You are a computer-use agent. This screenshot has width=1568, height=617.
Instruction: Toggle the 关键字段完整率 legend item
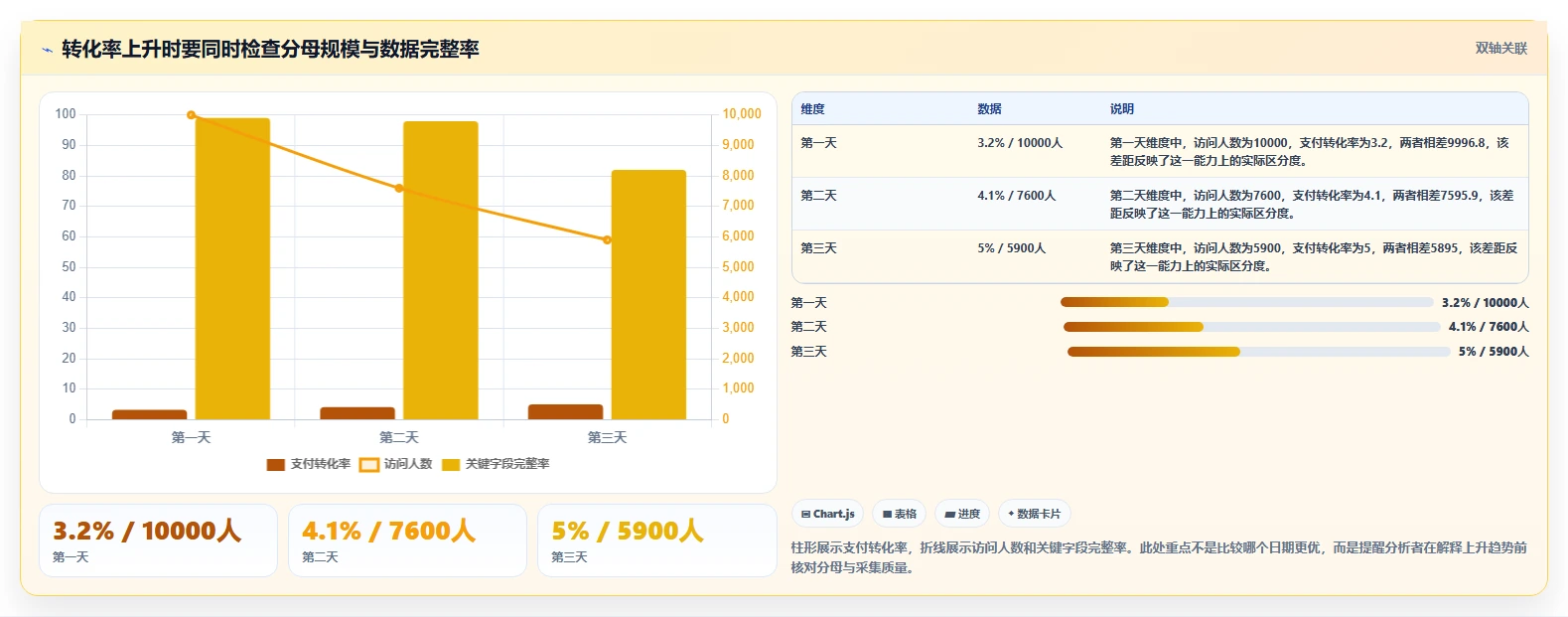(496, 464)
